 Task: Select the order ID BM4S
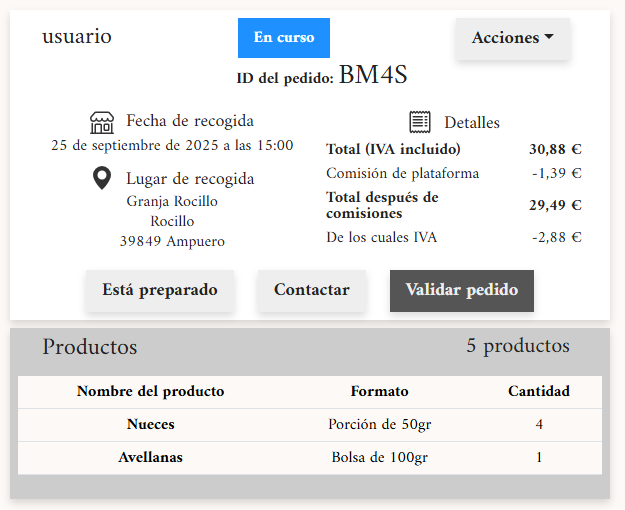click(373, 75)
